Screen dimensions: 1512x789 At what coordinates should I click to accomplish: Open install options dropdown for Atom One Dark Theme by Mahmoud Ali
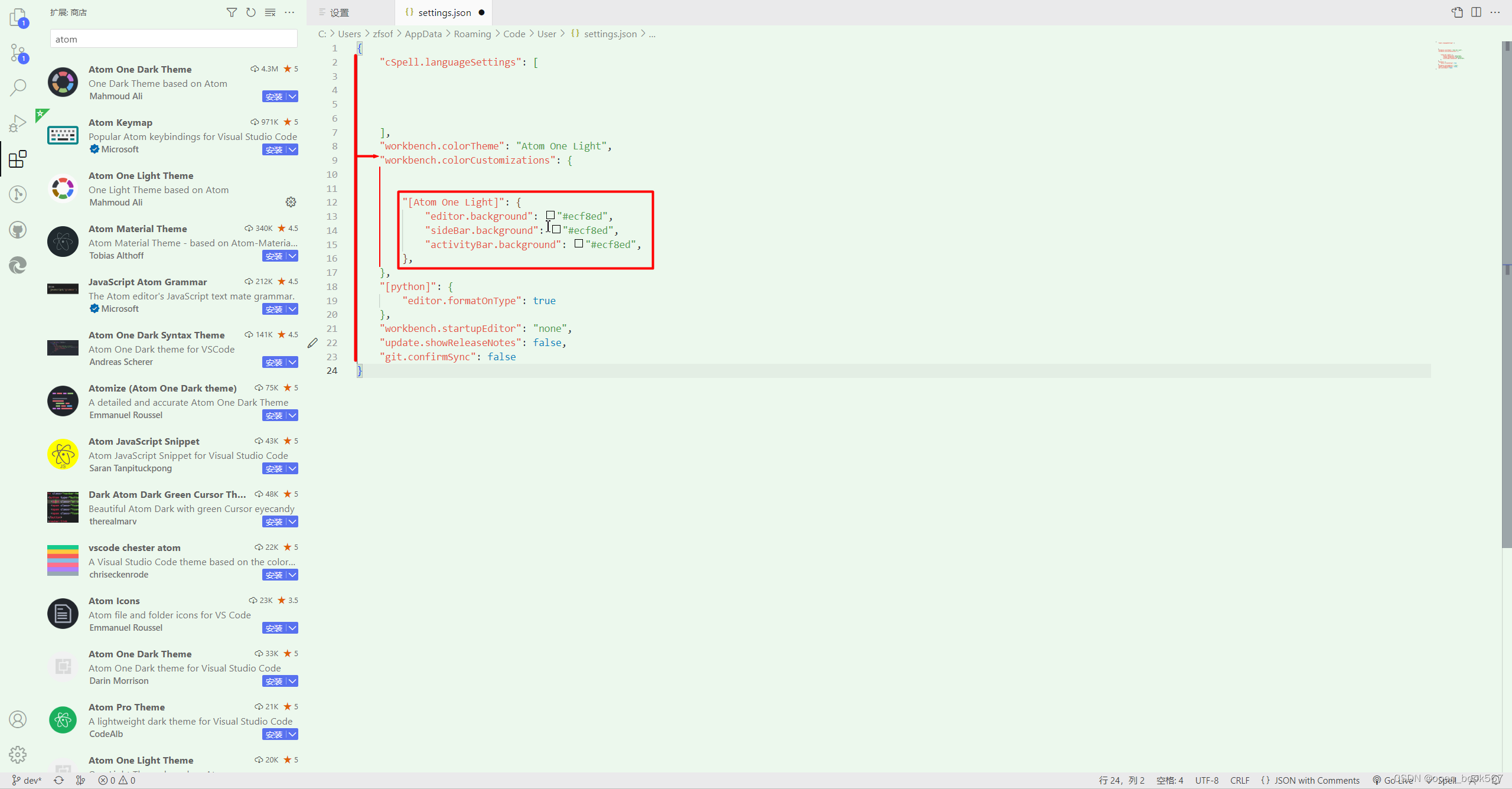click(x=292, y=96)
